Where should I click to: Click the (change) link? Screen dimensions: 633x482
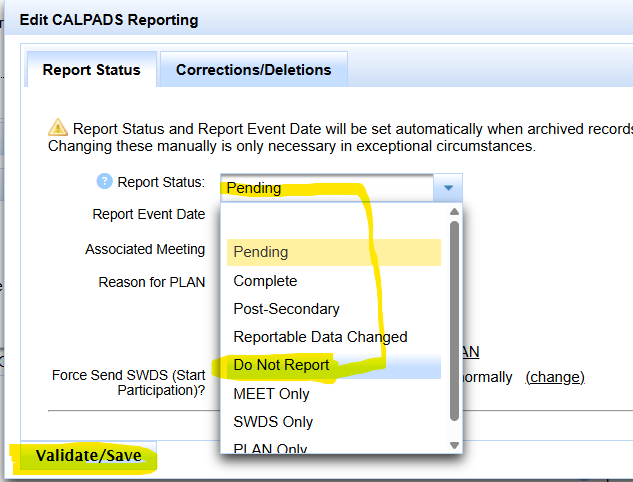click(555, 377)
